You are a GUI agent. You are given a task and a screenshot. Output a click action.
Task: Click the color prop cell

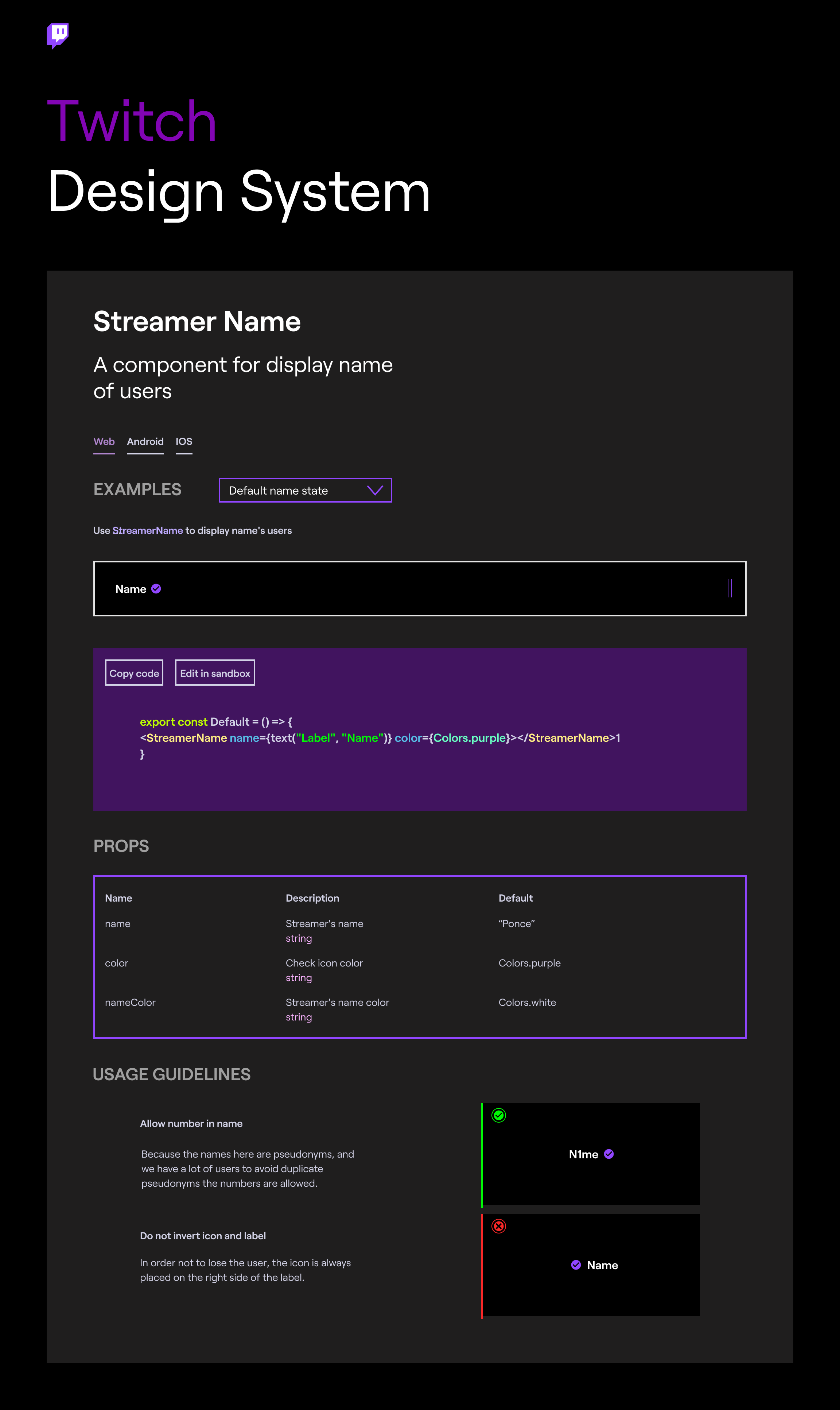tap(117, 963)
